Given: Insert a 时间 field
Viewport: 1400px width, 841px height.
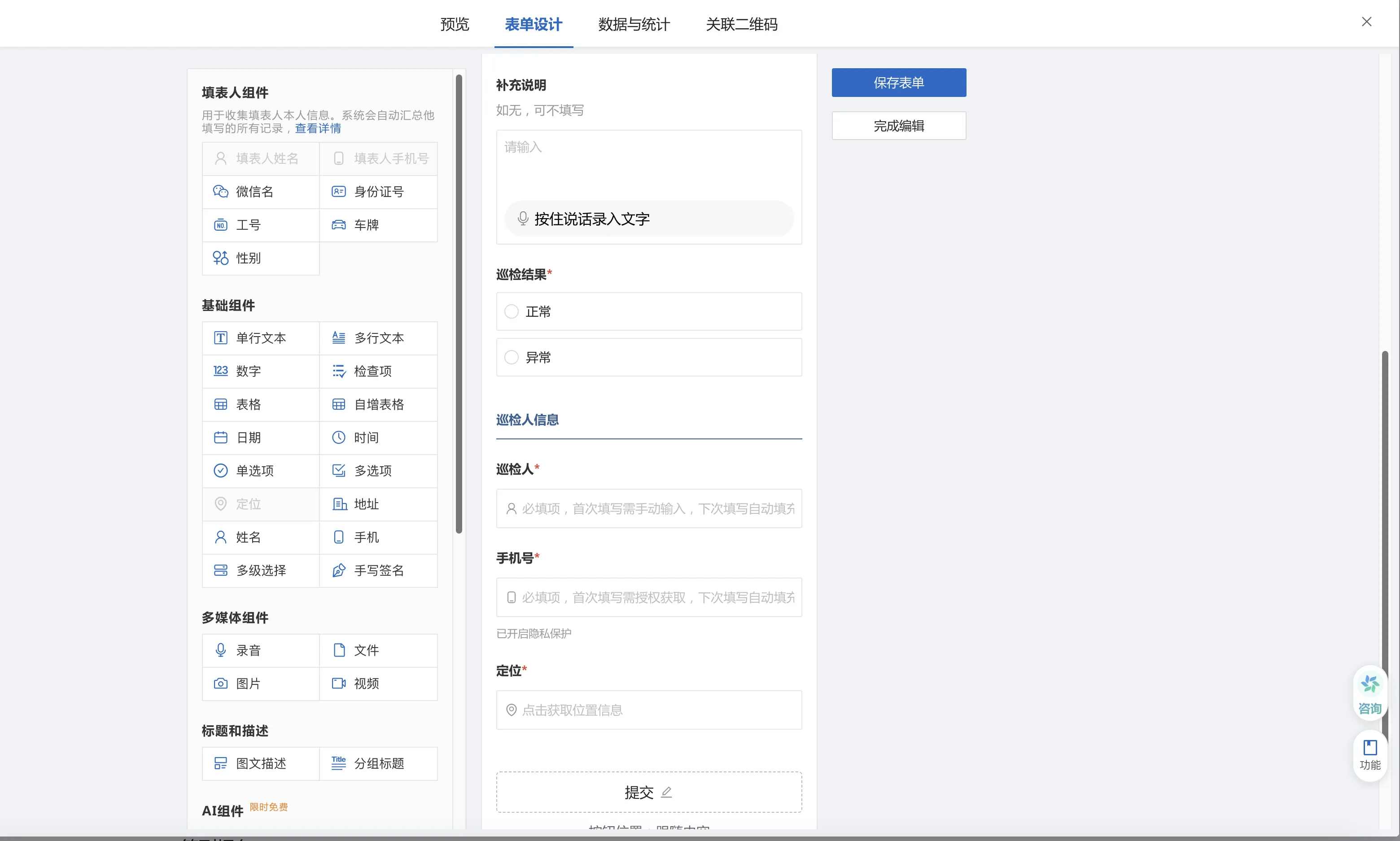Looking at the screenshot, I should pyautogui.click(x=378, y=438).
